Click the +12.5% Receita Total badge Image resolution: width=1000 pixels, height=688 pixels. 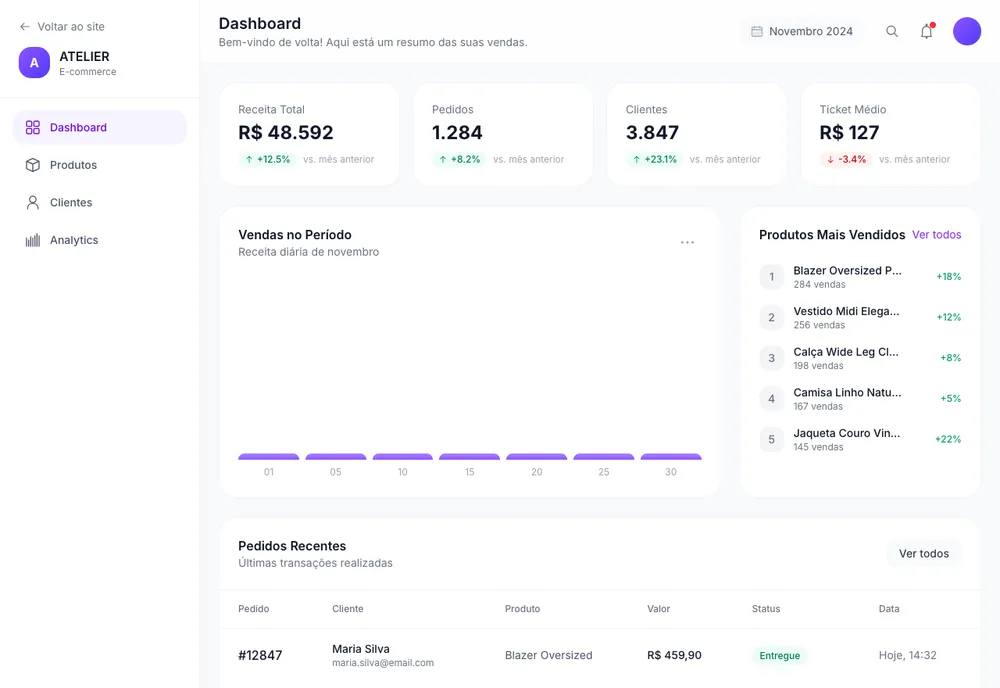point(268,159)
